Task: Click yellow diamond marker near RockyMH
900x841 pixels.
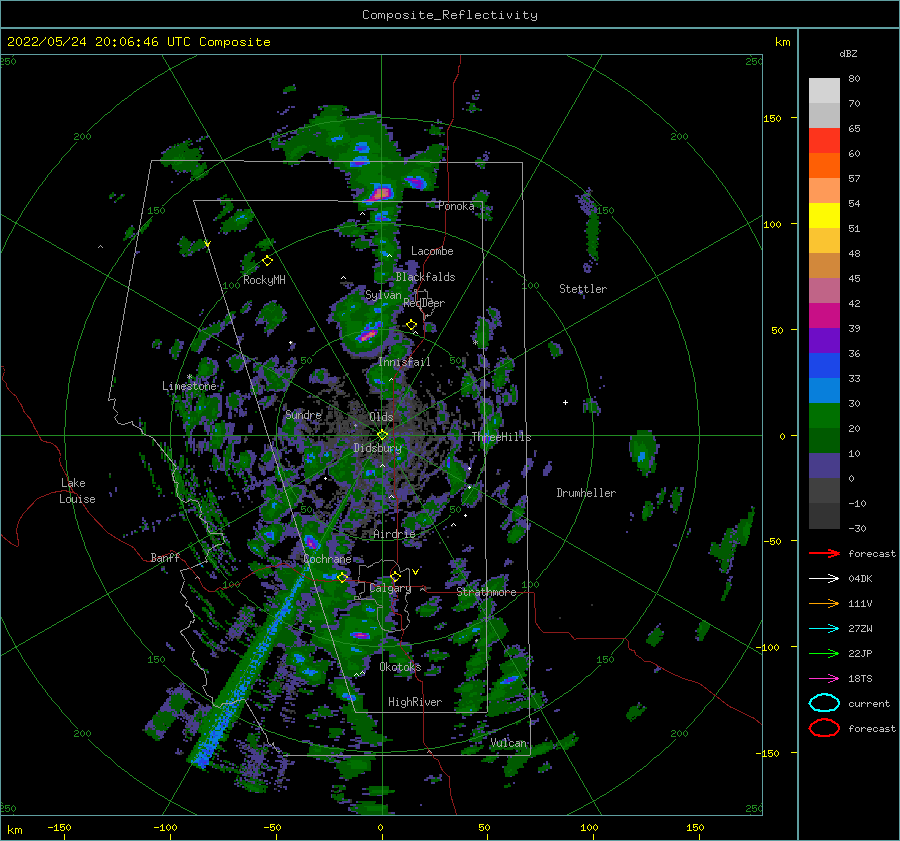Action: click(x=267, y=261)
